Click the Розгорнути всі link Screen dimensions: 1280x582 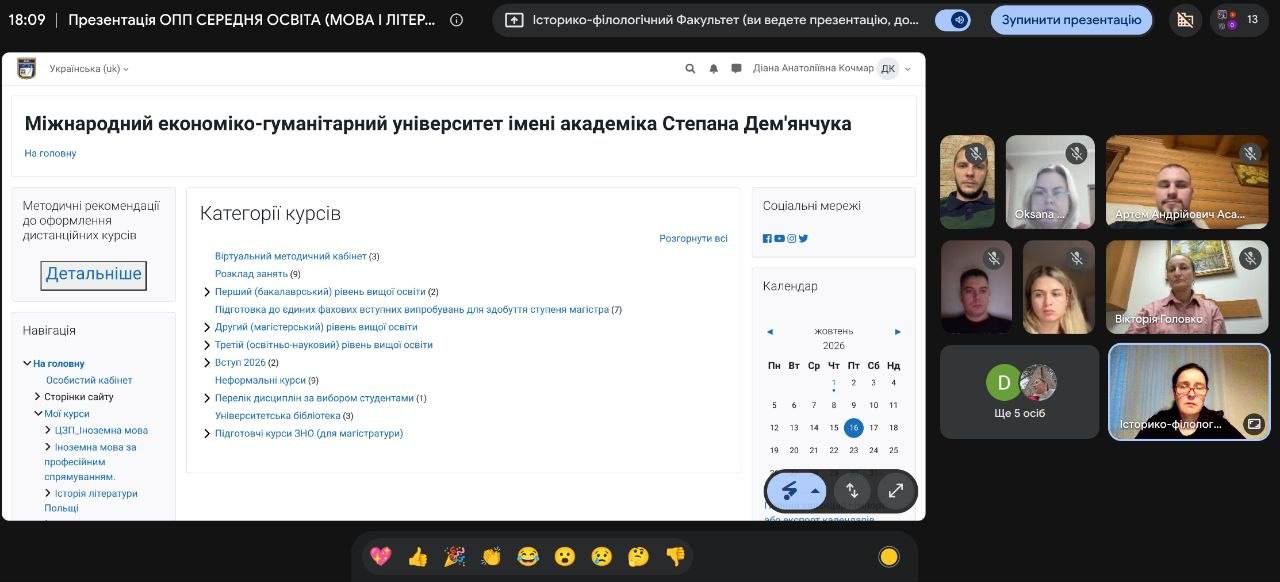[x=693, y=239]
